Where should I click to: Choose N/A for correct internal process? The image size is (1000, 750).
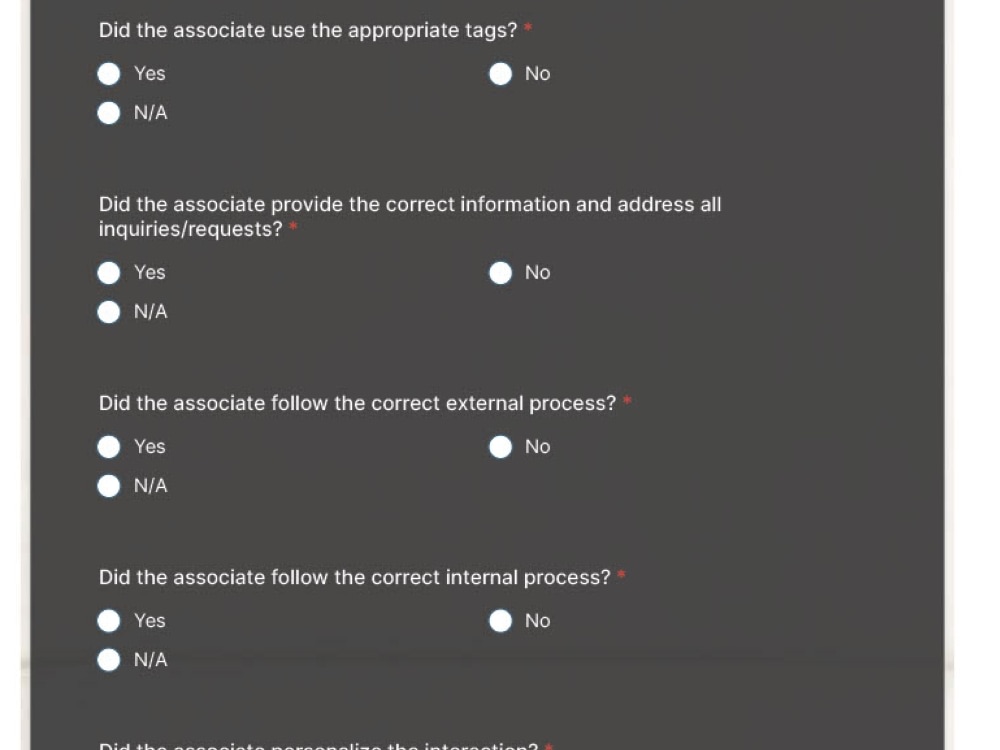[108, 660]
